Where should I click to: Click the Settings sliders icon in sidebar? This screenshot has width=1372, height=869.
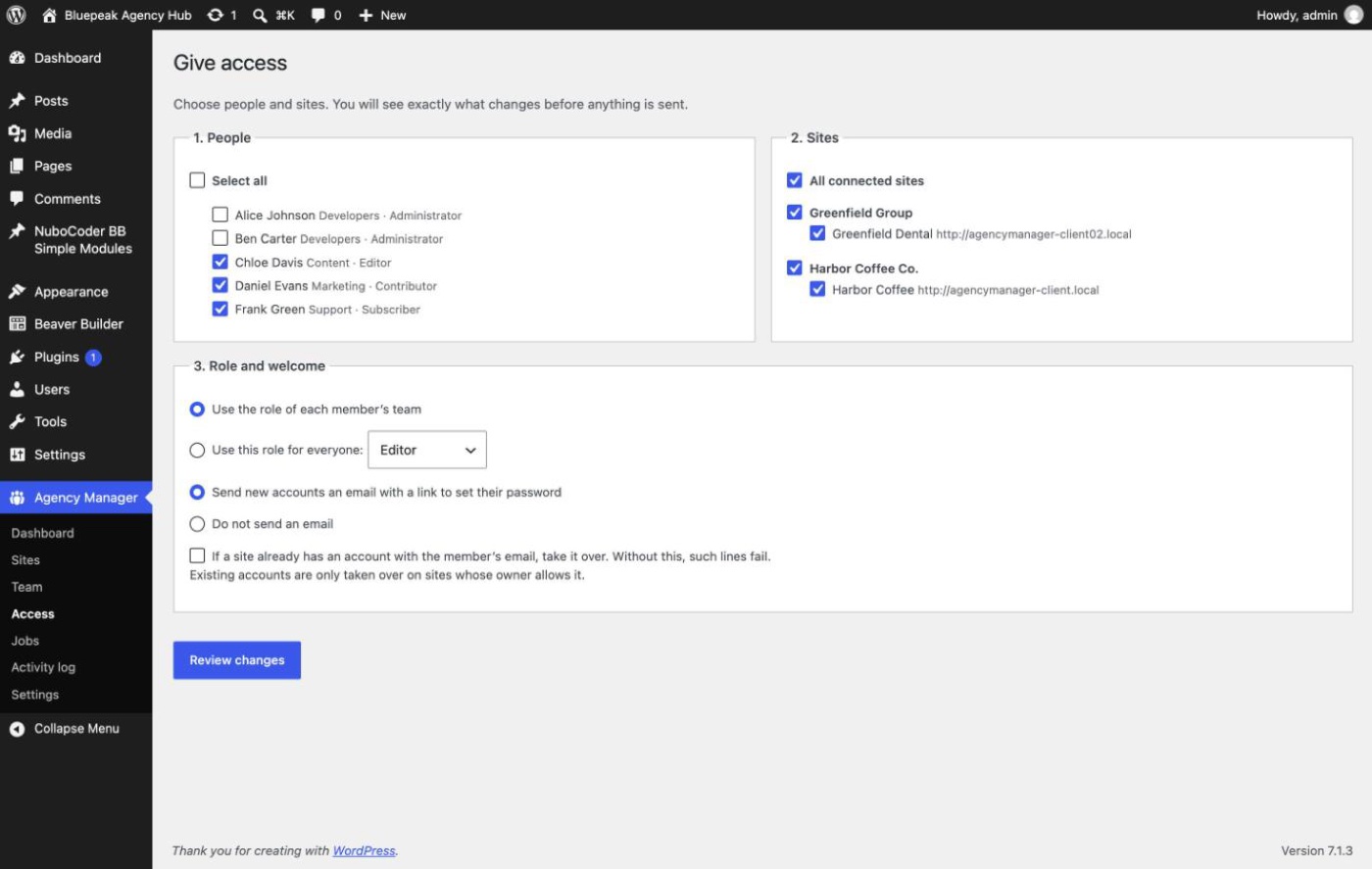17,455
